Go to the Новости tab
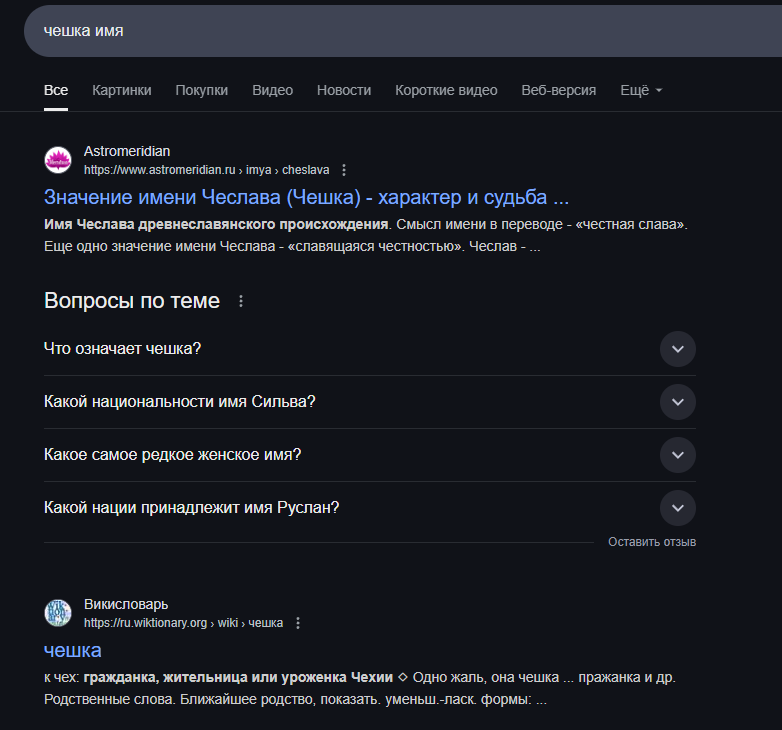 344,90
